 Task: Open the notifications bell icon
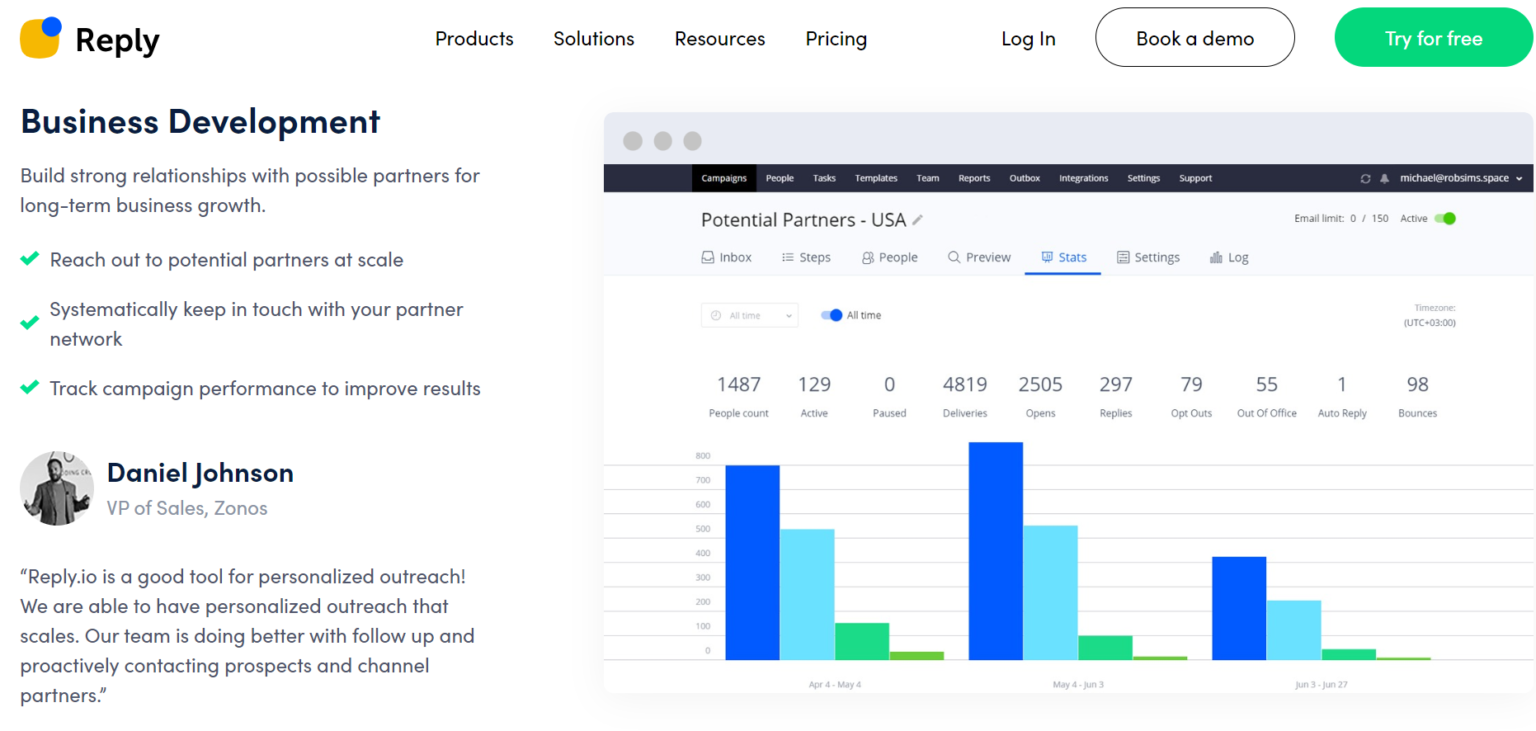click(1385, 178)
